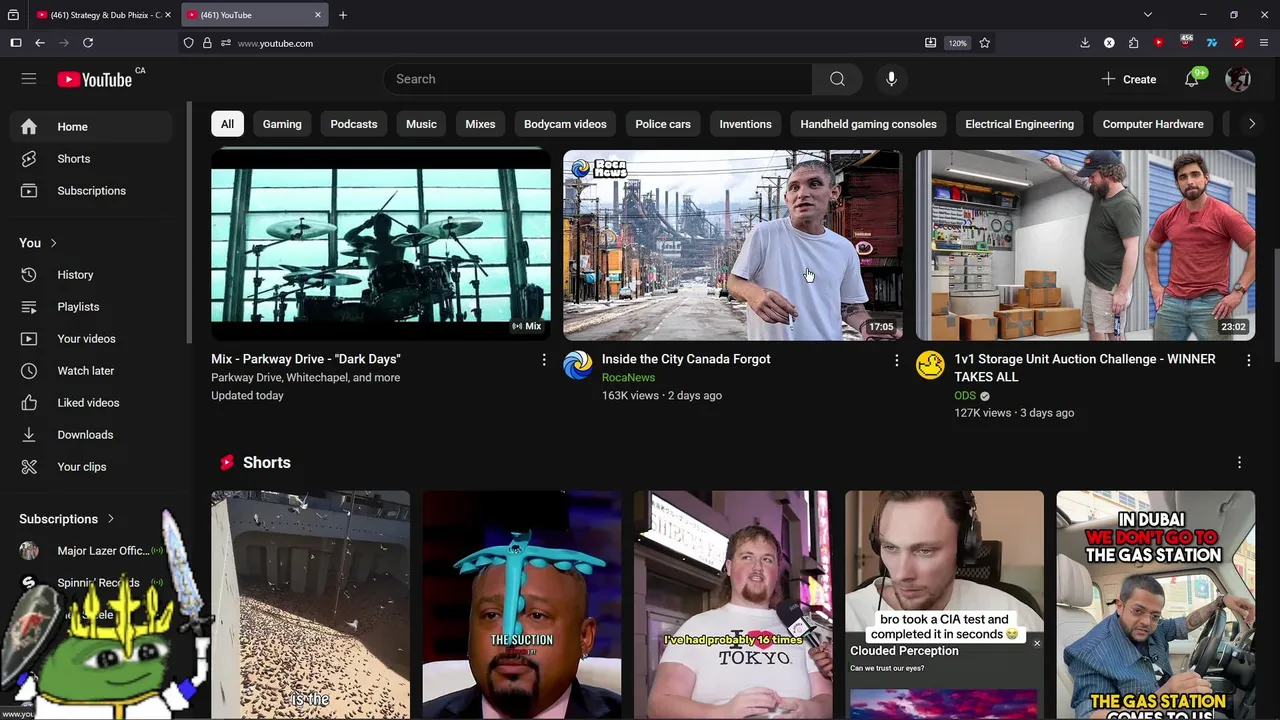
Task: Open account avatar menu
Action: coord(1238,79)
